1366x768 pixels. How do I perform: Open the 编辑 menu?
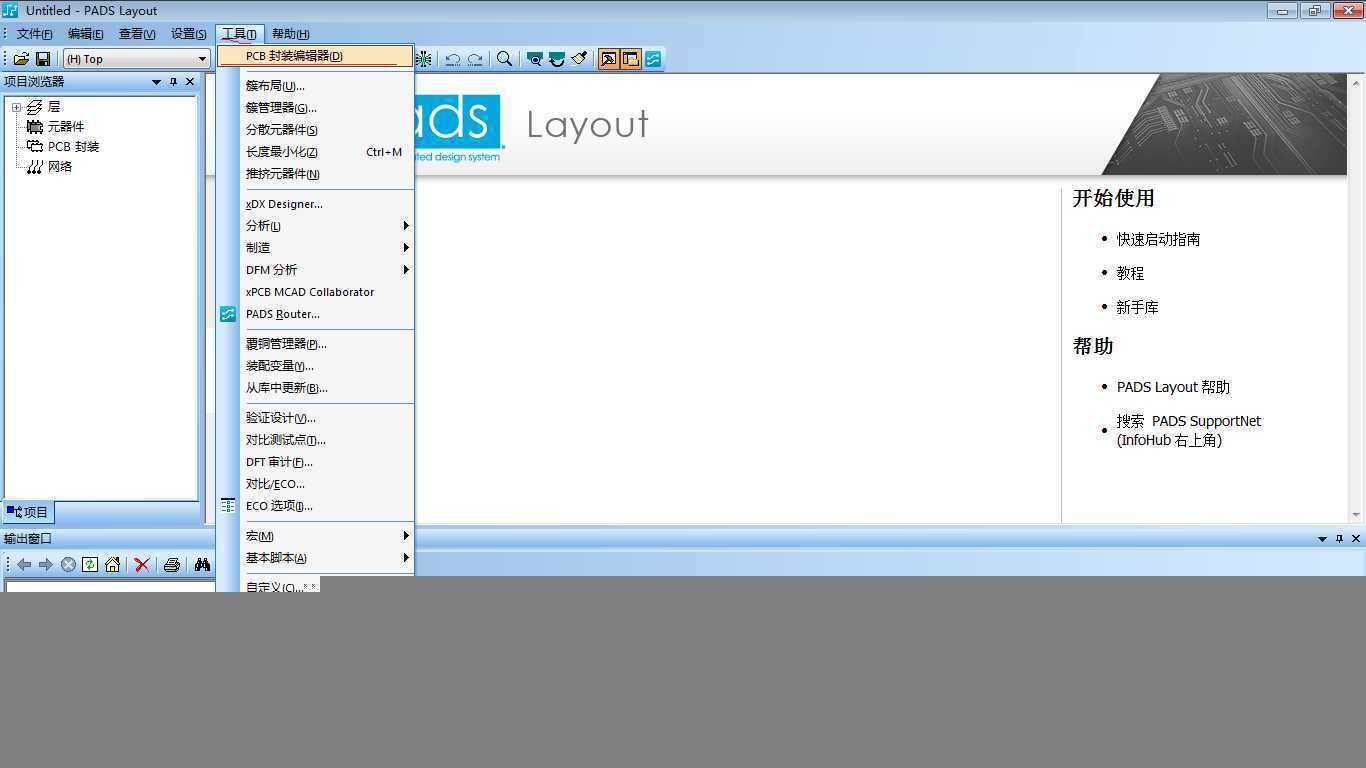click(85, 34)
